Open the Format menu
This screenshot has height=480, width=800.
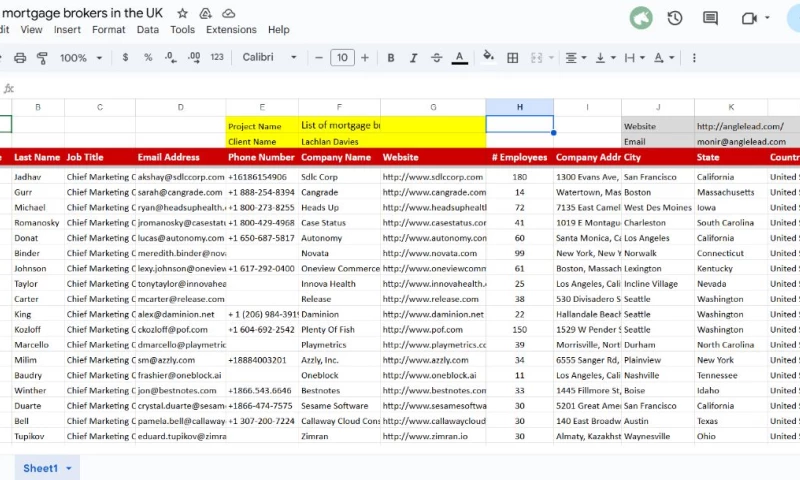[109, 30]
